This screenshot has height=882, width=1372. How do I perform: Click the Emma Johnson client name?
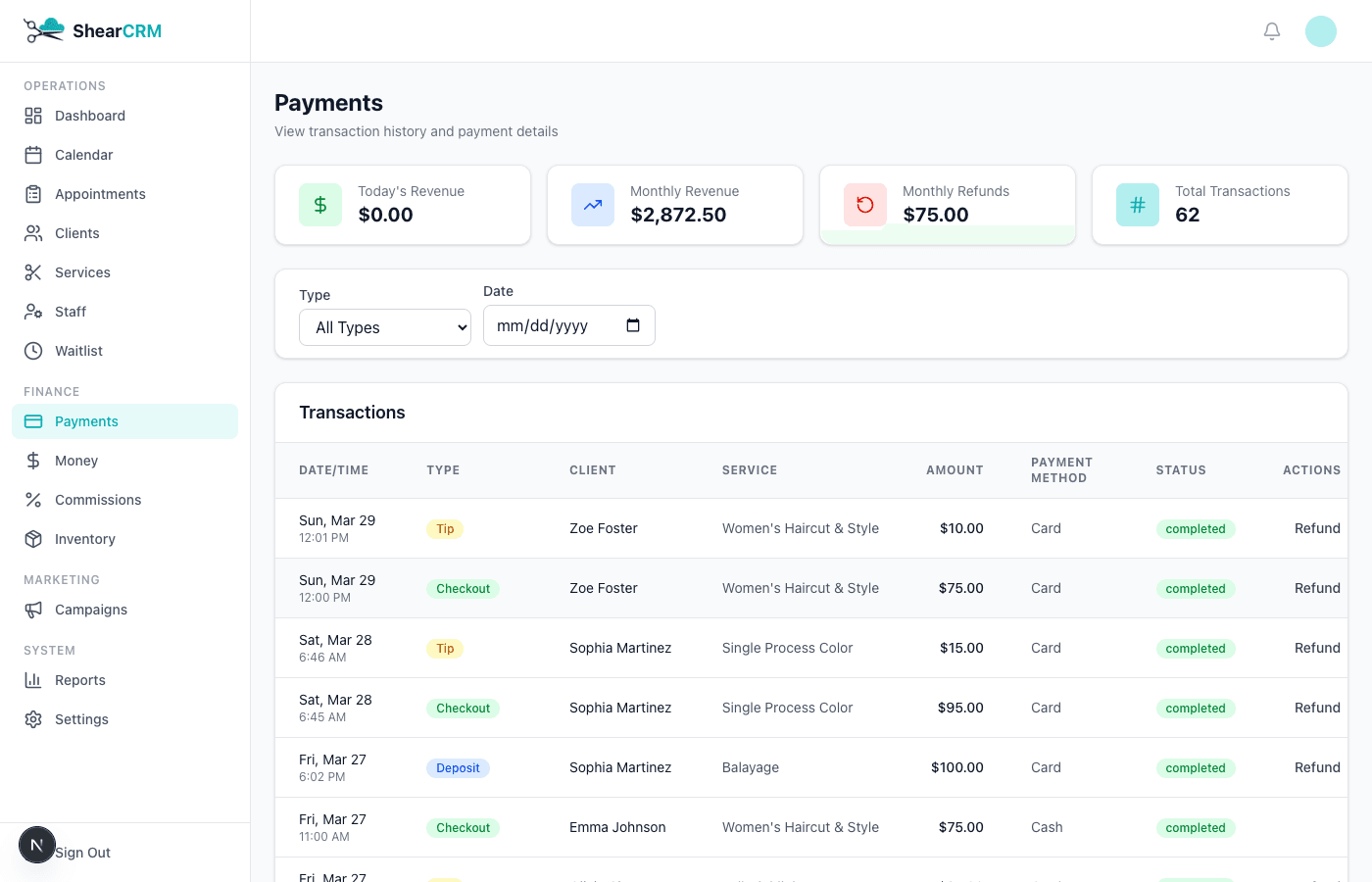pos(617,827)
